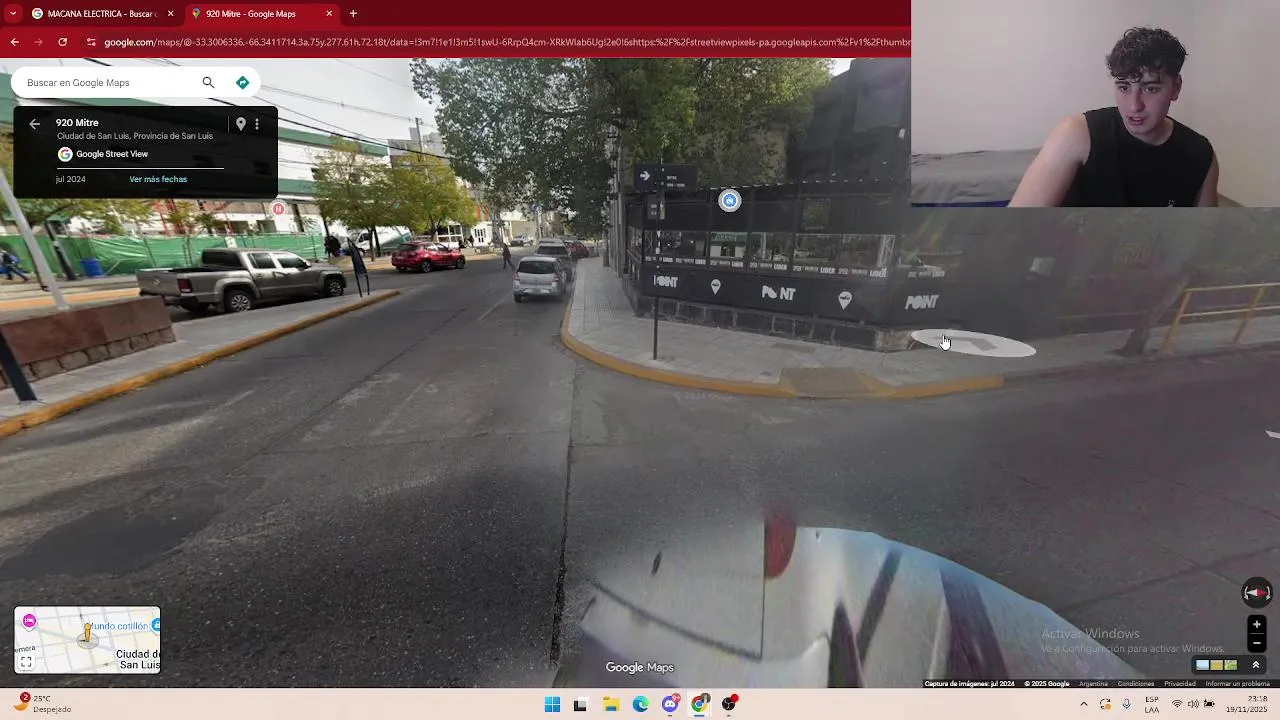Image resolution: width=1280 pixels, height=720 pixels.
Task: Click the Ver más fechas link
Action: coord(158,179)
